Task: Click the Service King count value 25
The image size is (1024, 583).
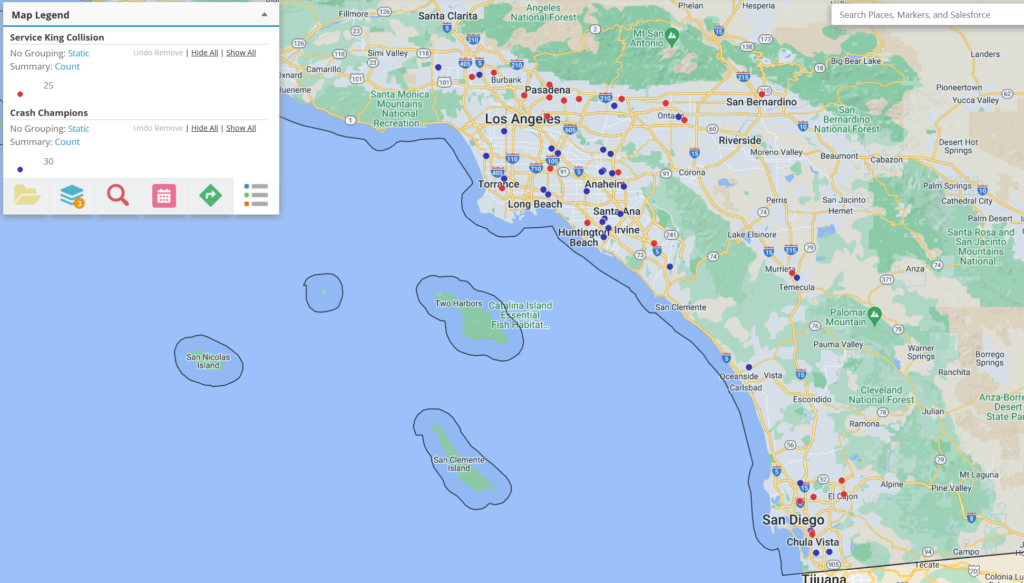Action: click(48, 86)
